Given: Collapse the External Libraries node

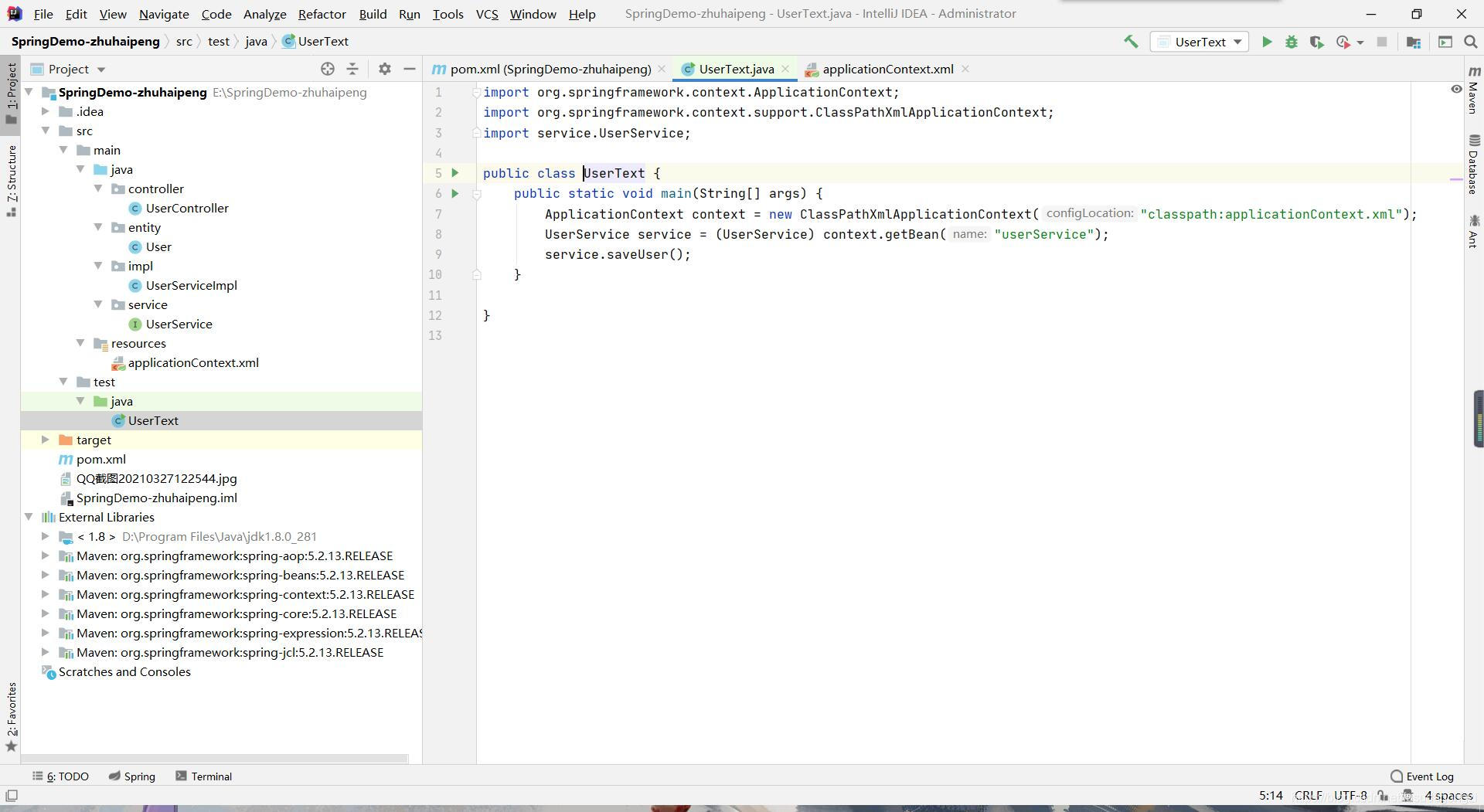Looking at the screenshot, I should [29, 517].
